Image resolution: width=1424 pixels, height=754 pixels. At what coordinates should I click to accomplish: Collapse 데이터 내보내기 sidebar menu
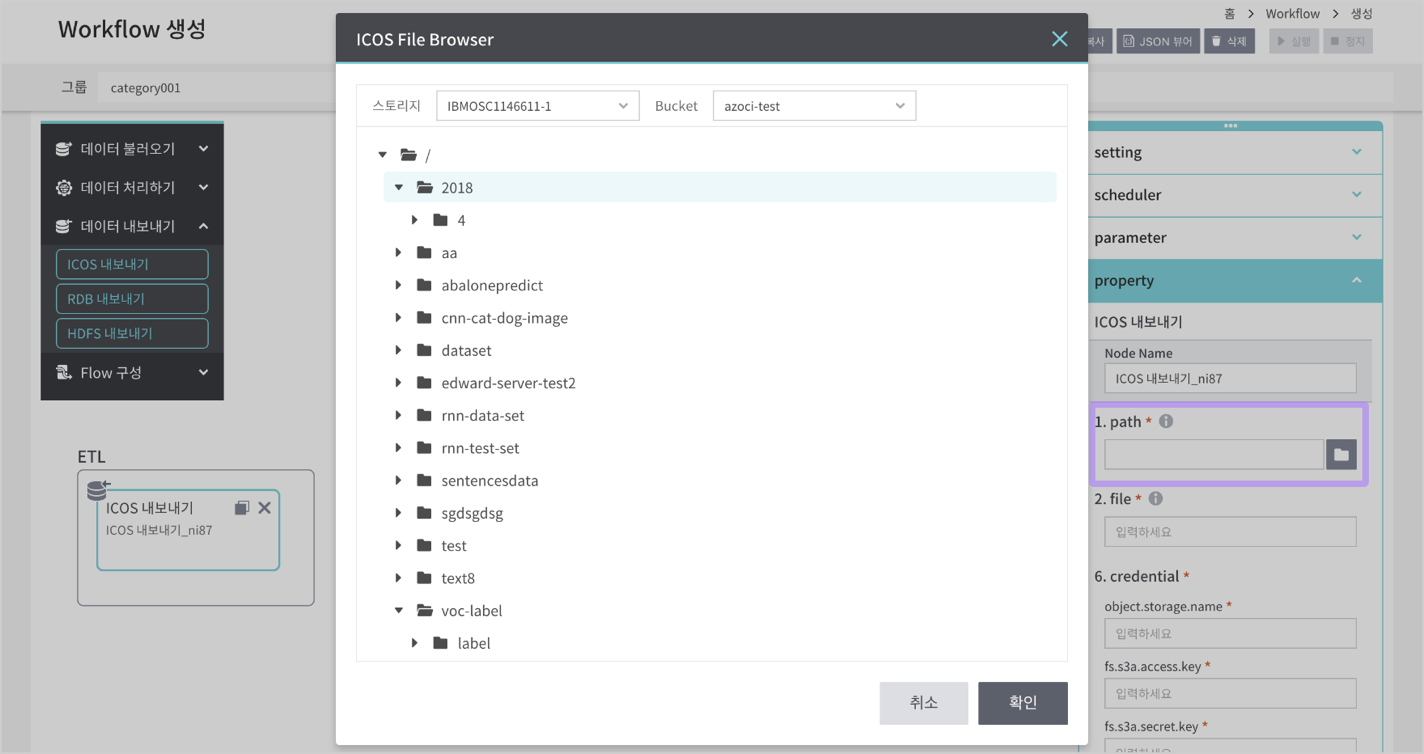pyautogui.click(x=132, y=226)
